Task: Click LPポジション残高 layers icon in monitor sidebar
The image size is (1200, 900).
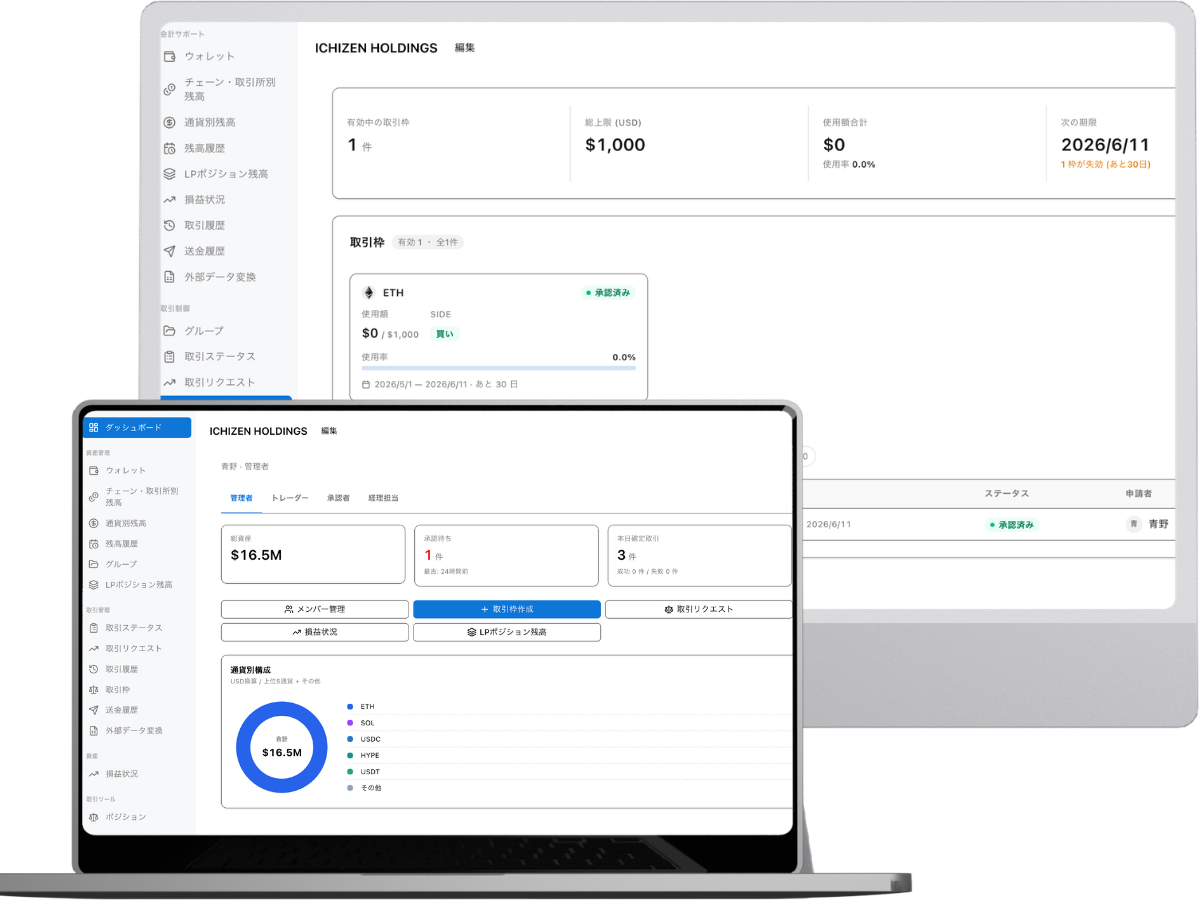Action: pos(170,174)
